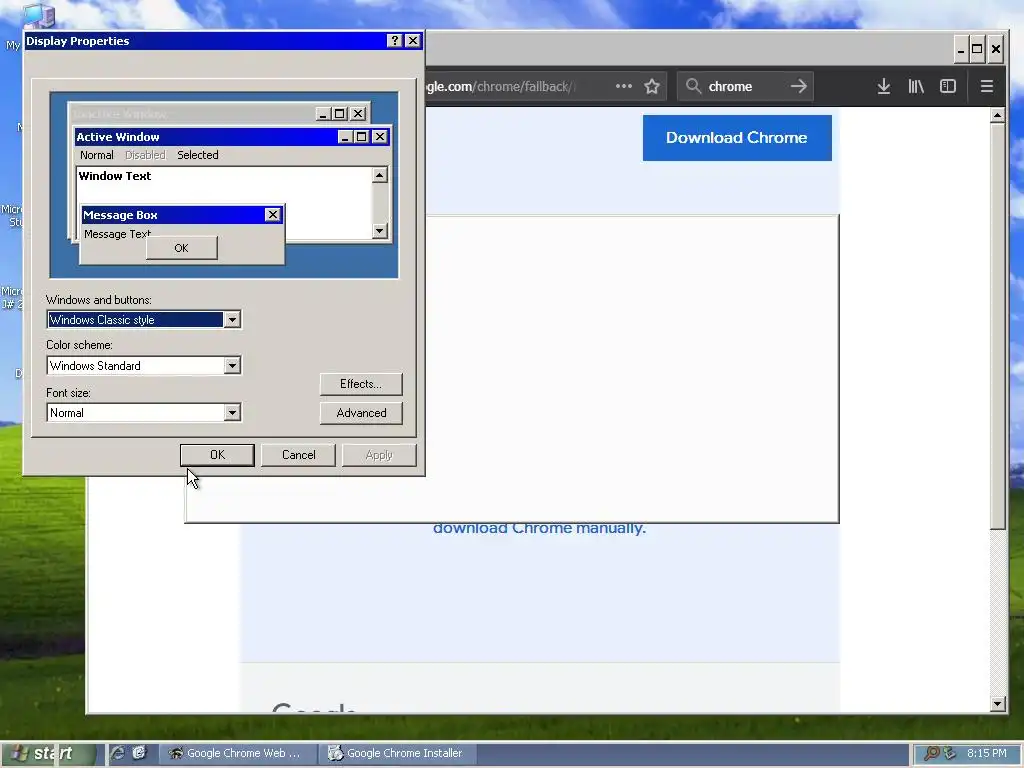1024x768 pixels.
Task: Click the Advanced button
Action: click(361, 413)
